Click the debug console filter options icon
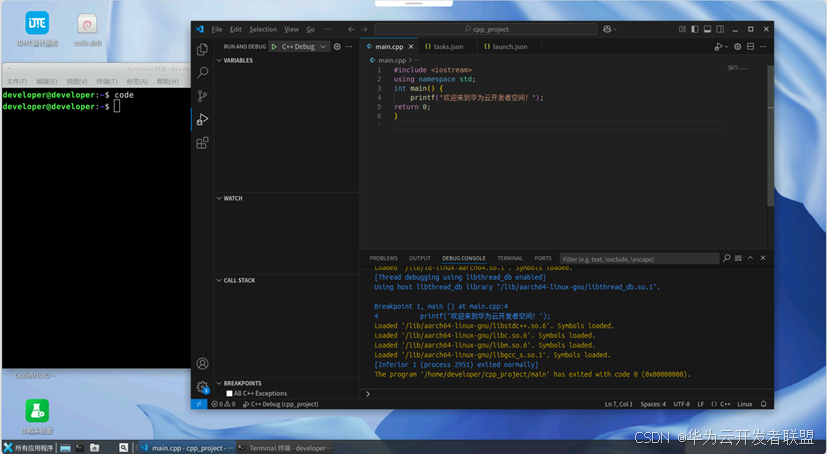Image resolution: width=827 pixels, height=454 pixels. click(727, 258)
